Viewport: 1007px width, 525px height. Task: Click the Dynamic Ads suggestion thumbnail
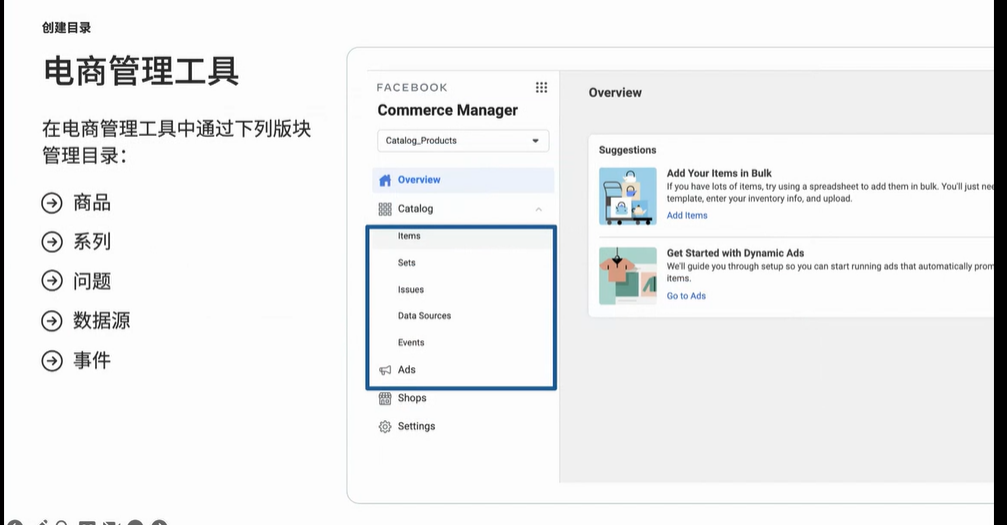pyautogui.click(x=627, y=276)
